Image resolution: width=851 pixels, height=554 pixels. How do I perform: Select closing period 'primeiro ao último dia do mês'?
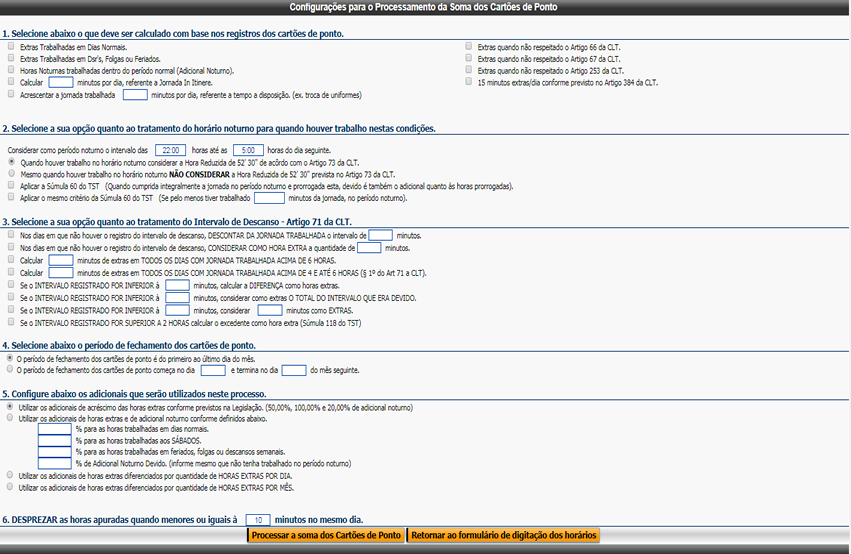click(x=11, y=357)
